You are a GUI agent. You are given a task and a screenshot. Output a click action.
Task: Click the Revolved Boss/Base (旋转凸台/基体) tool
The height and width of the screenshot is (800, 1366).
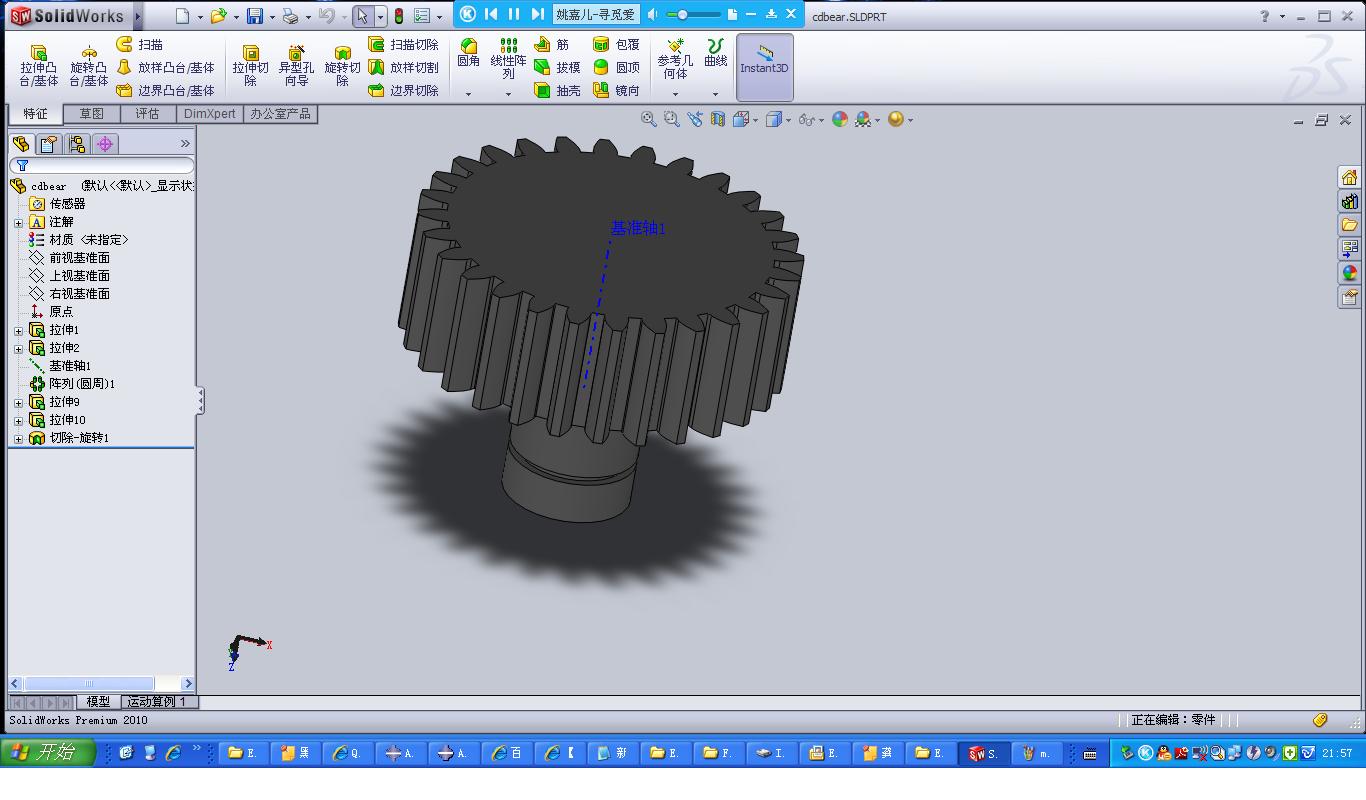click(88, 66)
